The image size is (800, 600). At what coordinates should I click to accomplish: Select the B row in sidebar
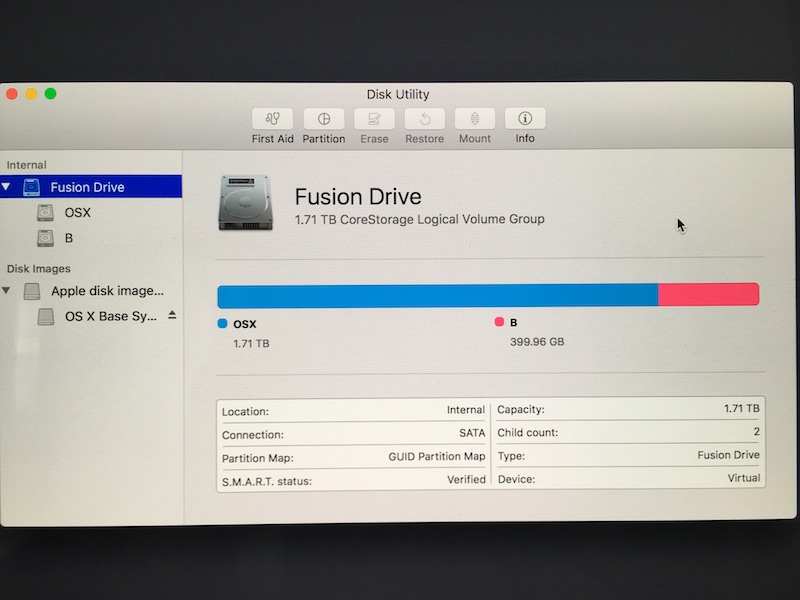91,238
